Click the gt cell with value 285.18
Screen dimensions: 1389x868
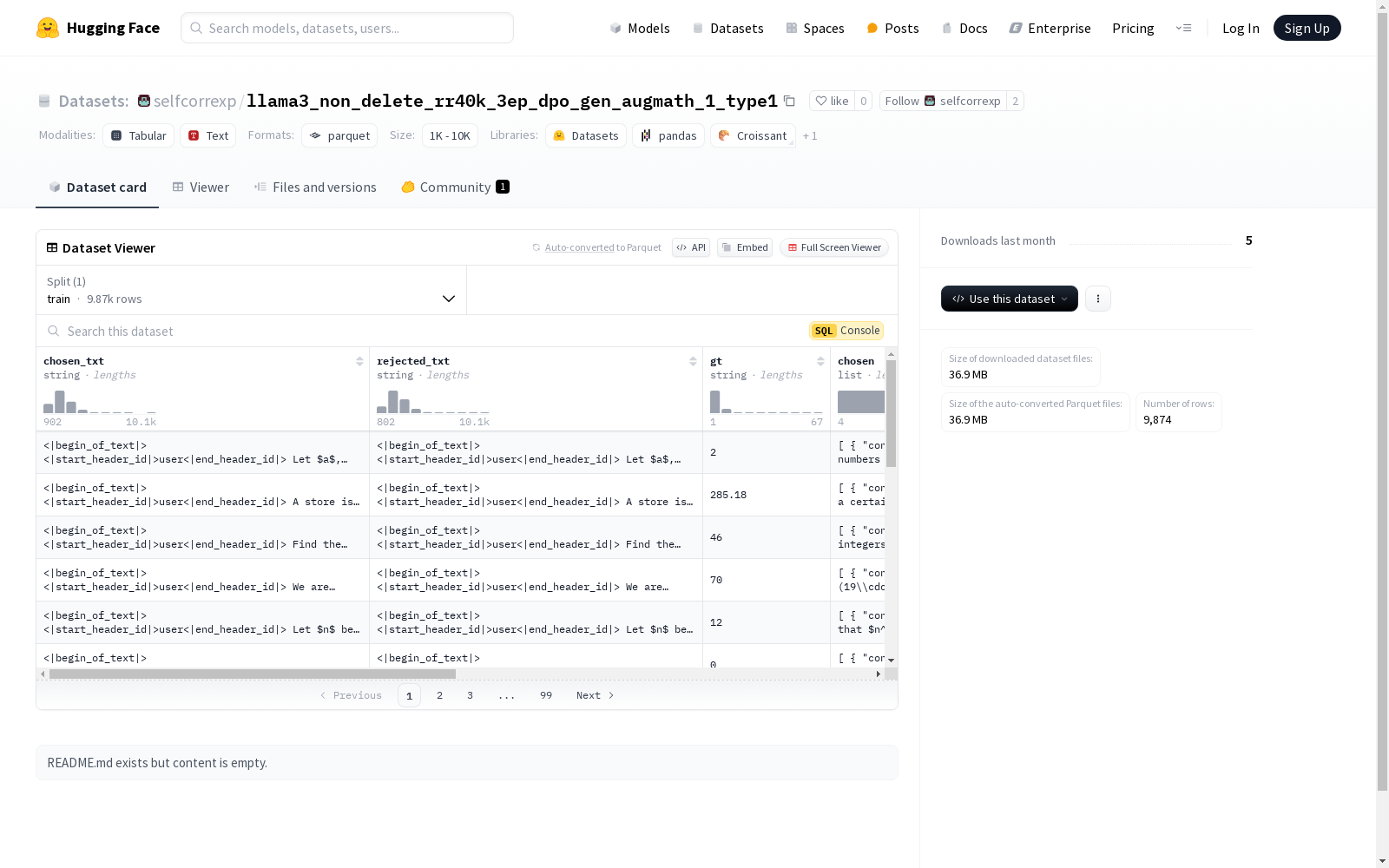coord(767,495)
